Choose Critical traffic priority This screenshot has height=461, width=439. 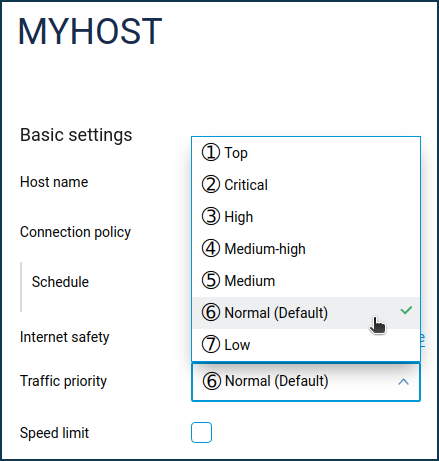(x=306, y=185)
